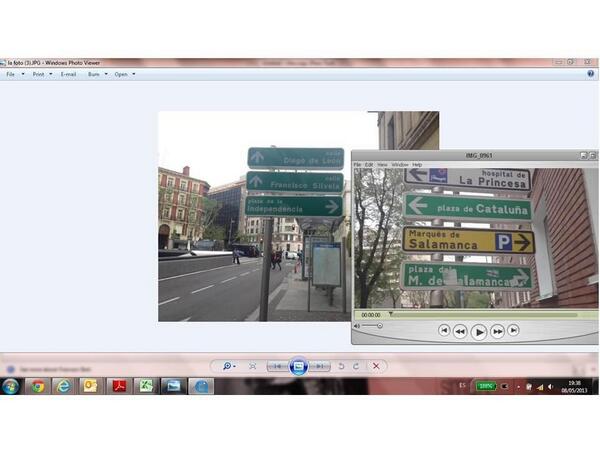
Task: Rotate photo counterclockwise
Action: [341, 366]
